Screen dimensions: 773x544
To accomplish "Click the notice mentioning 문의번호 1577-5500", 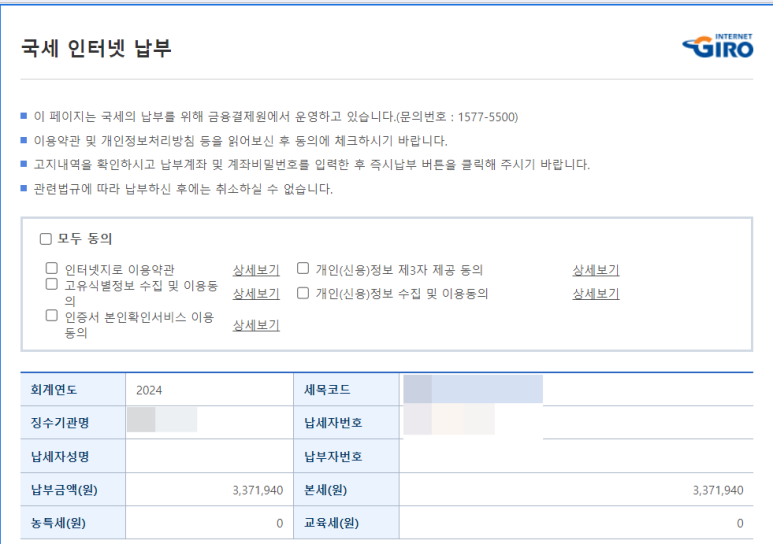I will click(x=276, y=117).
